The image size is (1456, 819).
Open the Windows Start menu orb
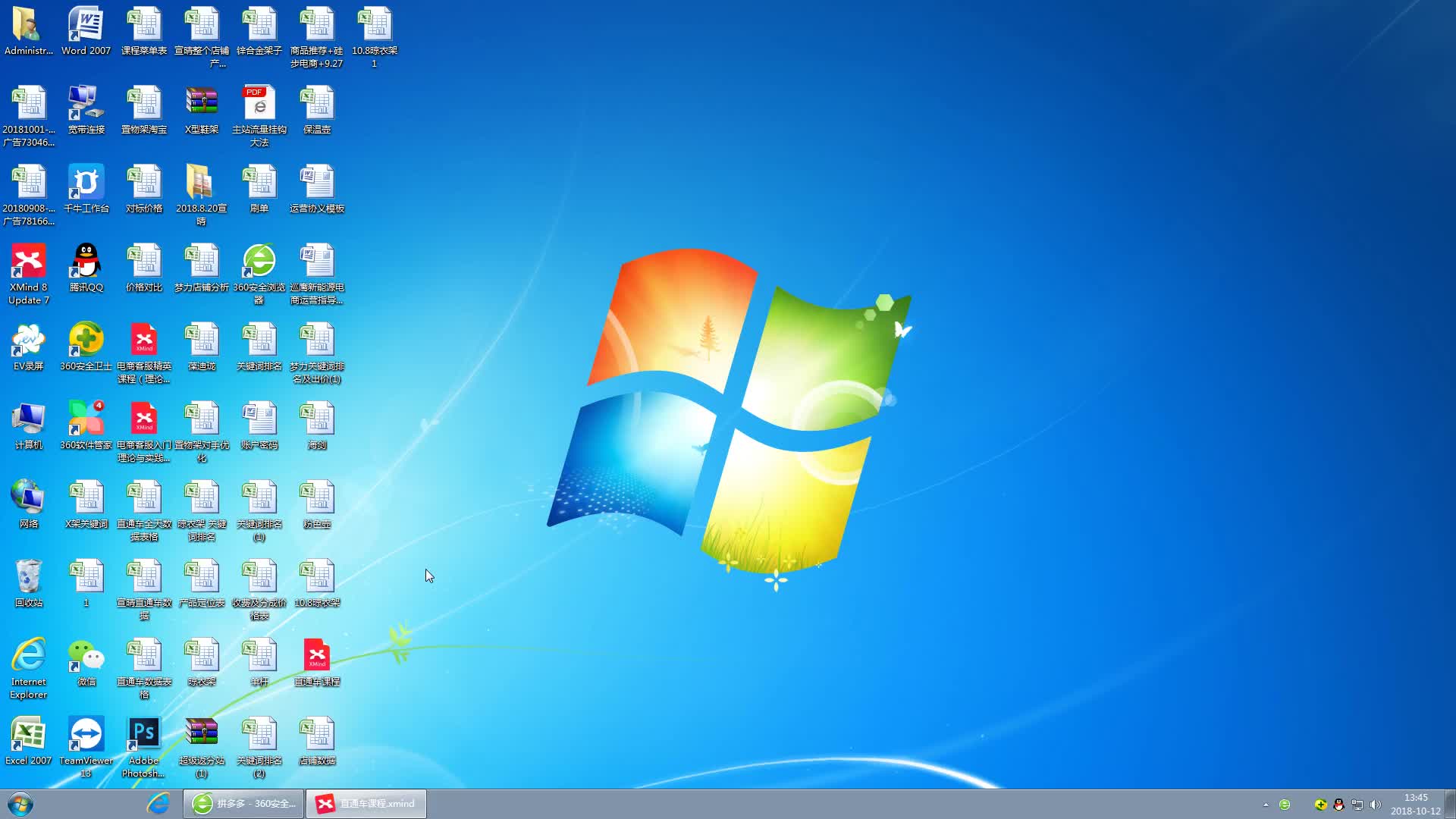20,804
